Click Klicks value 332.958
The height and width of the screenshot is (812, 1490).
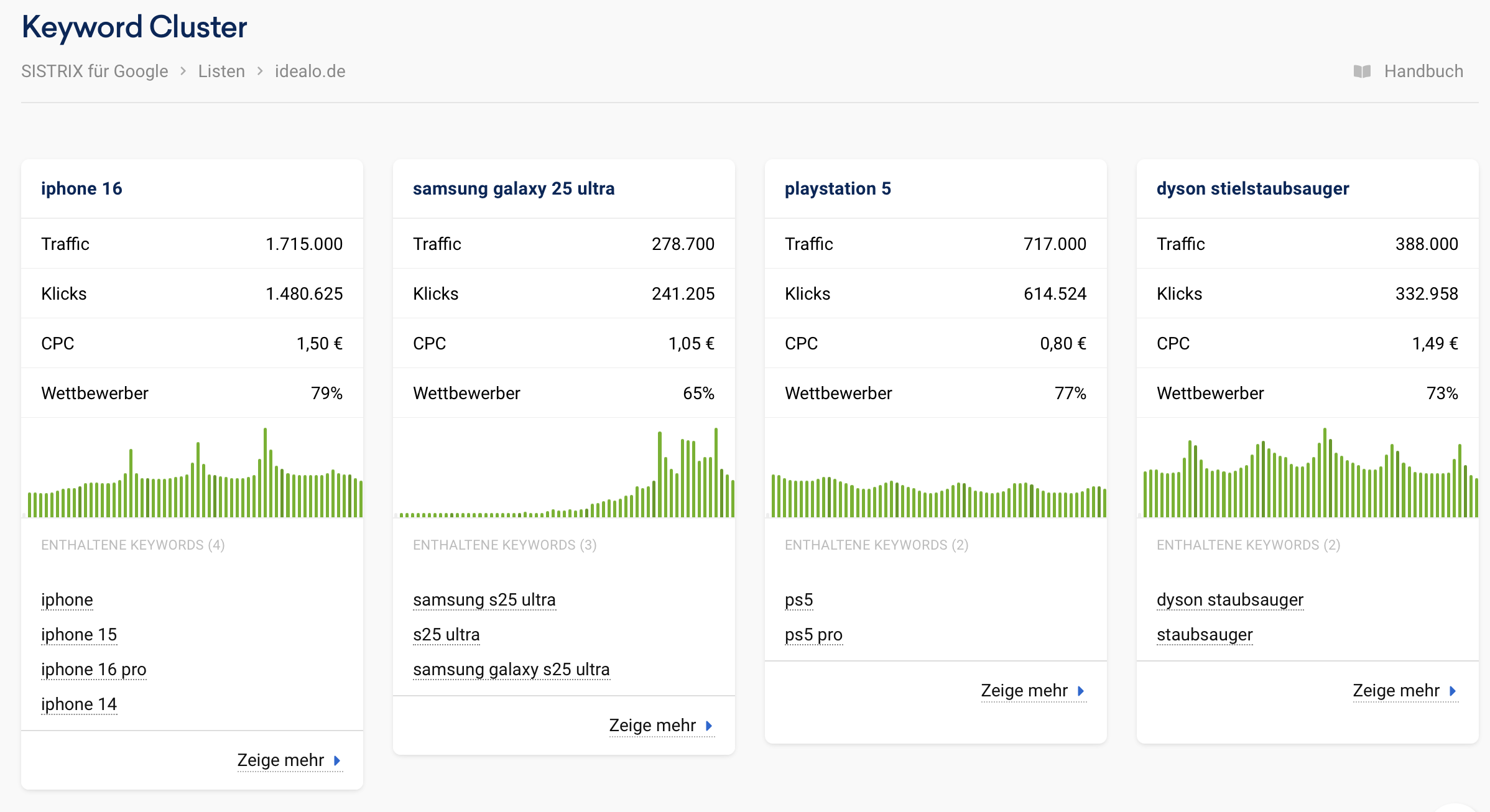click(1427, 293)
